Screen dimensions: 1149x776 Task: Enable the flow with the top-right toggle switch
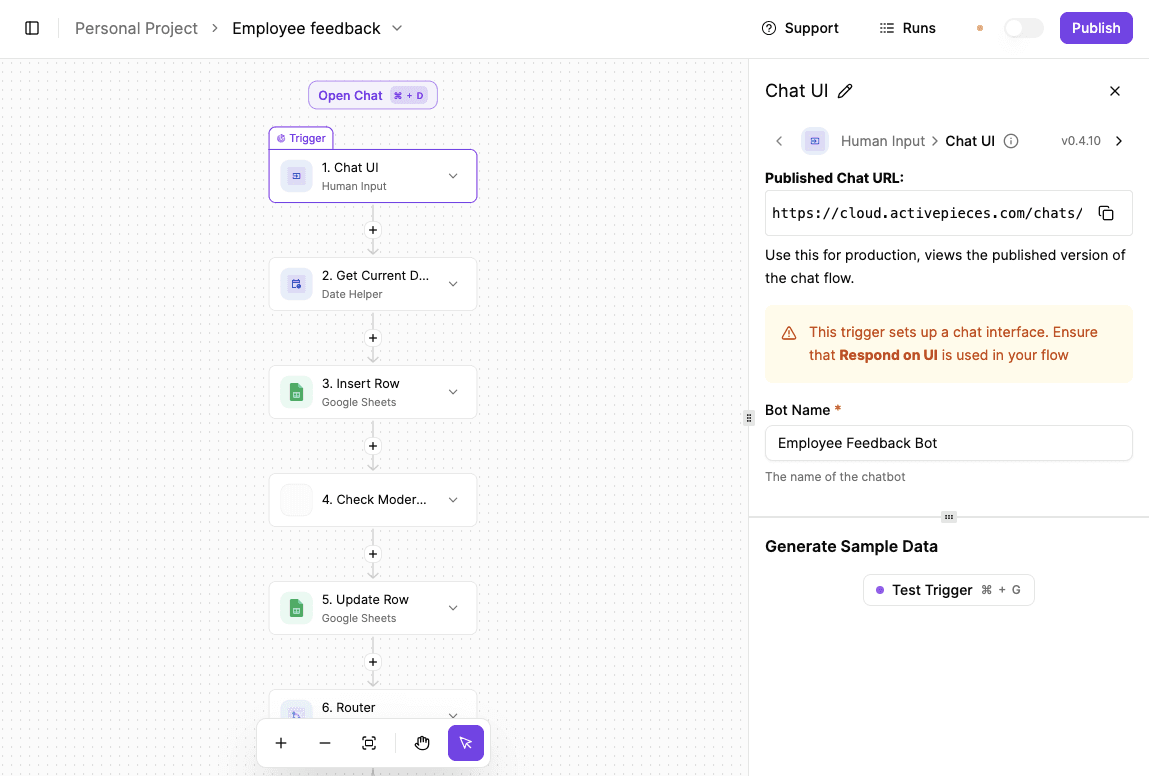[x=1023, y=28]
